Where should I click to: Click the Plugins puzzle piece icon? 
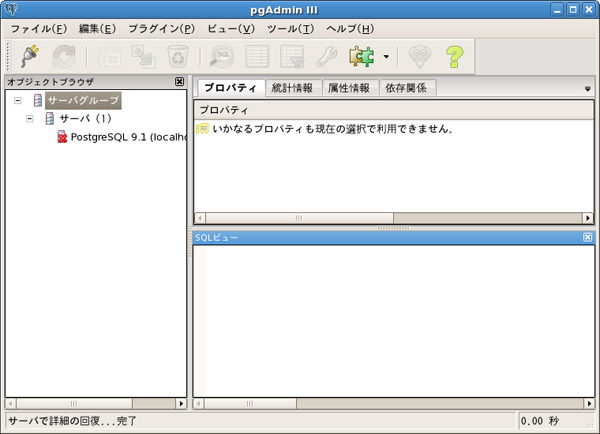[x=361, y=57]
